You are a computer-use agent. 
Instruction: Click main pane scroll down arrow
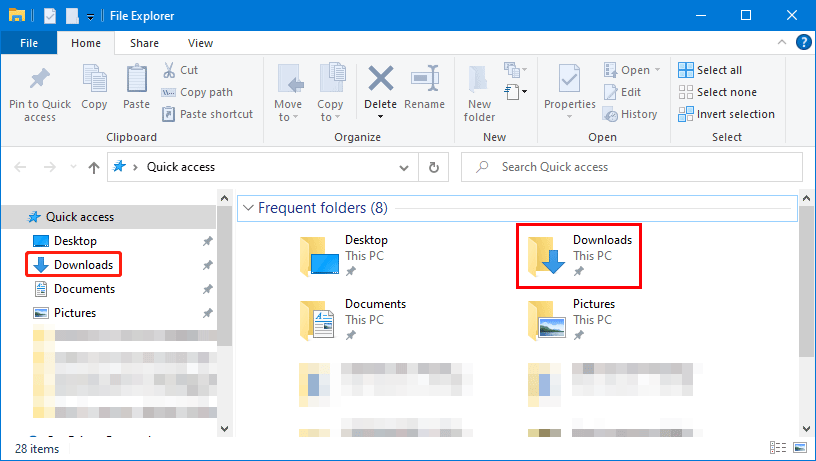(806, 429)
